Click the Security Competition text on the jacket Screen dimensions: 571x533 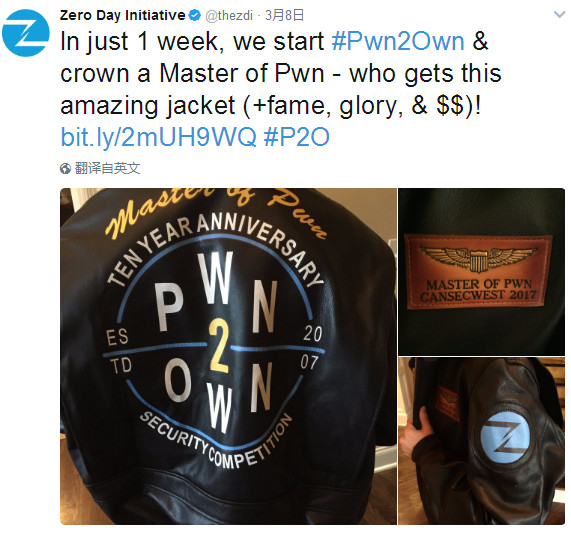point(216,442)
